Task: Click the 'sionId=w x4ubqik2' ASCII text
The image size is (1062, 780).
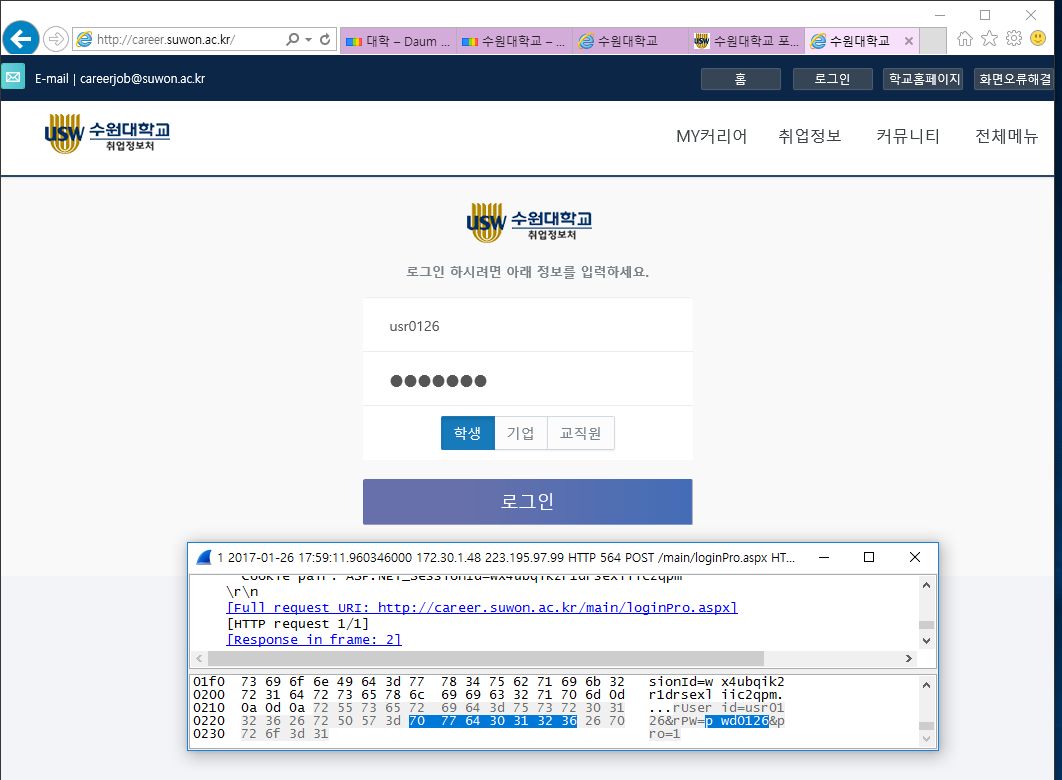Action: [x=717, y=682]
